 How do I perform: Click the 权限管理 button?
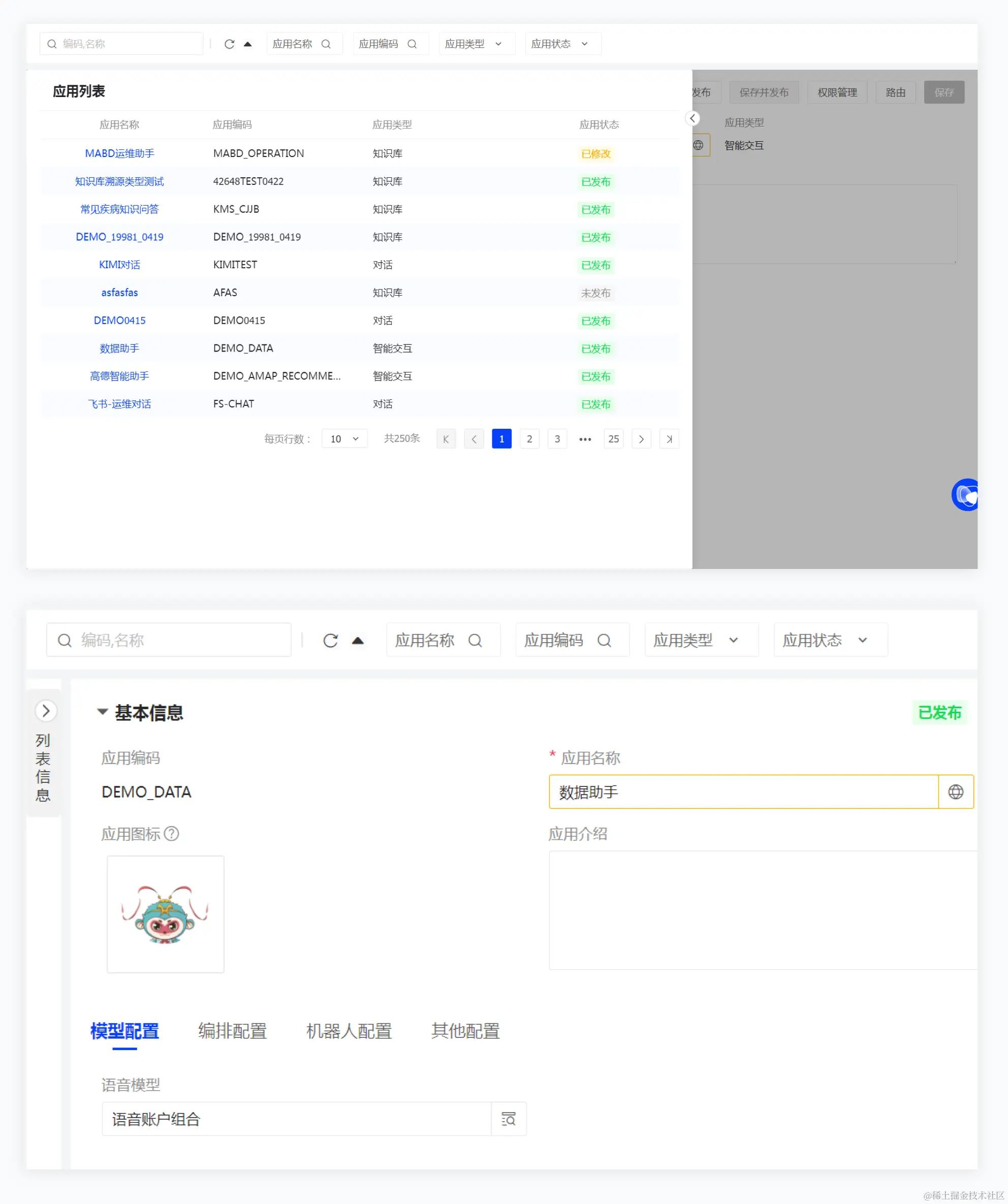point(837,92)
